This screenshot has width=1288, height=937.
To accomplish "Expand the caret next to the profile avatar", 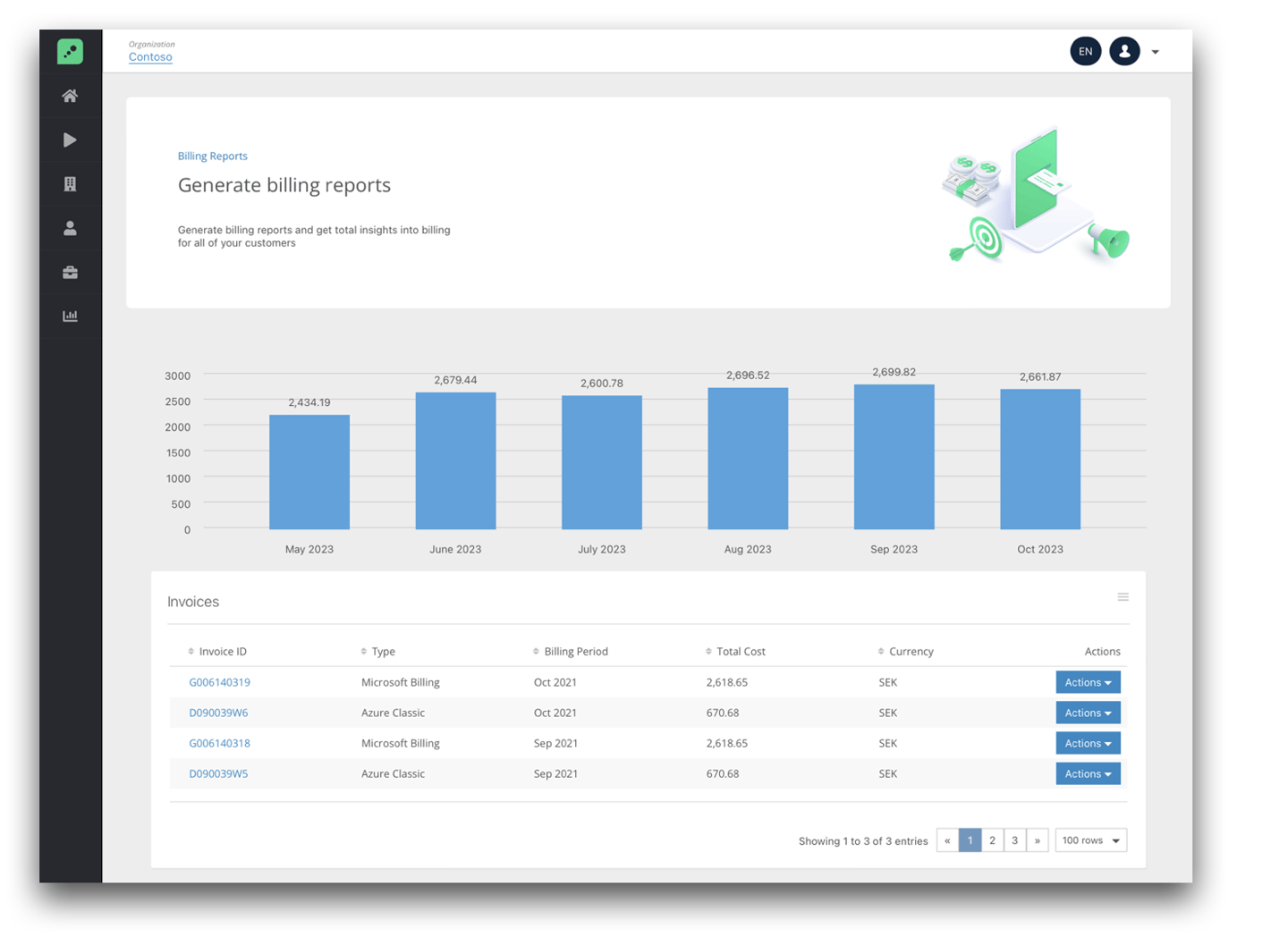I will point(1156,51).
